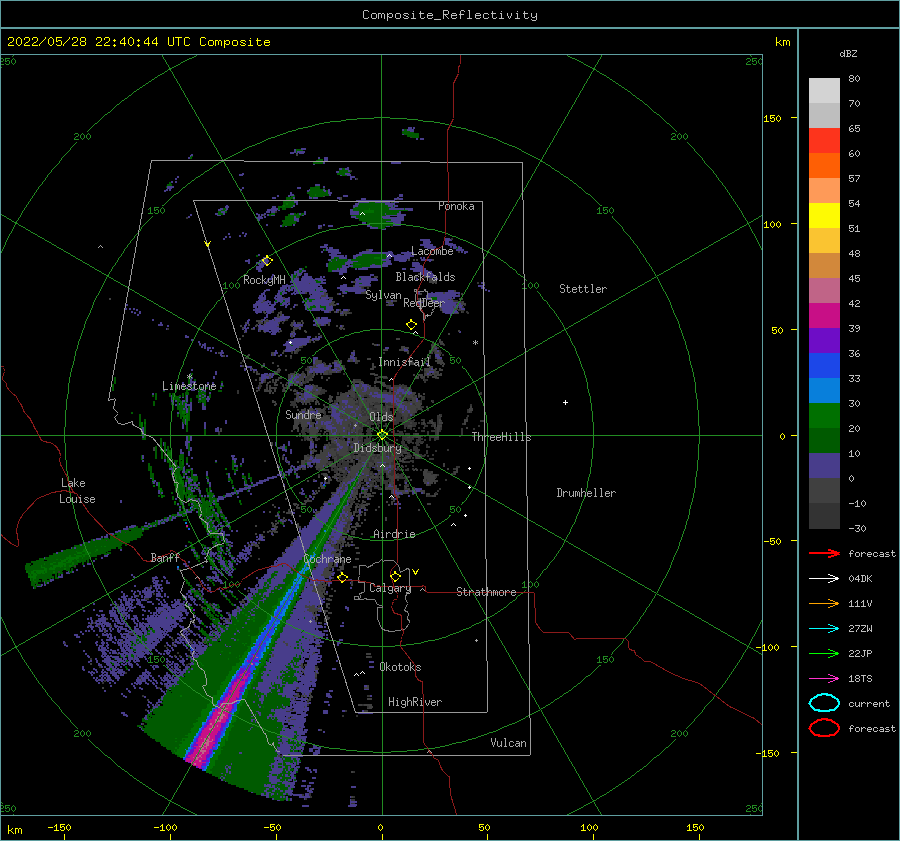900x841 pixels.
Task: Click the cyan 27ZW arrow legend icon
Action: (x=824, y=629)
